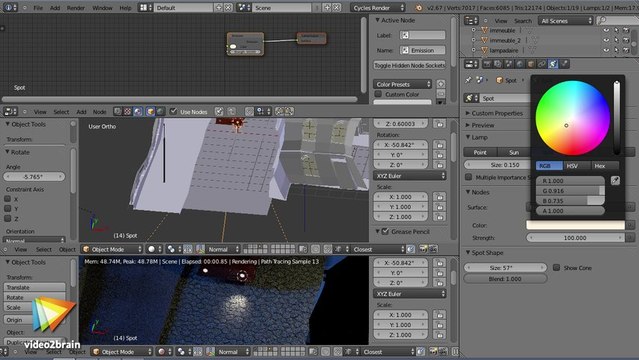
Task: Open the Node menu in node editor
Action: pos(99,111)
